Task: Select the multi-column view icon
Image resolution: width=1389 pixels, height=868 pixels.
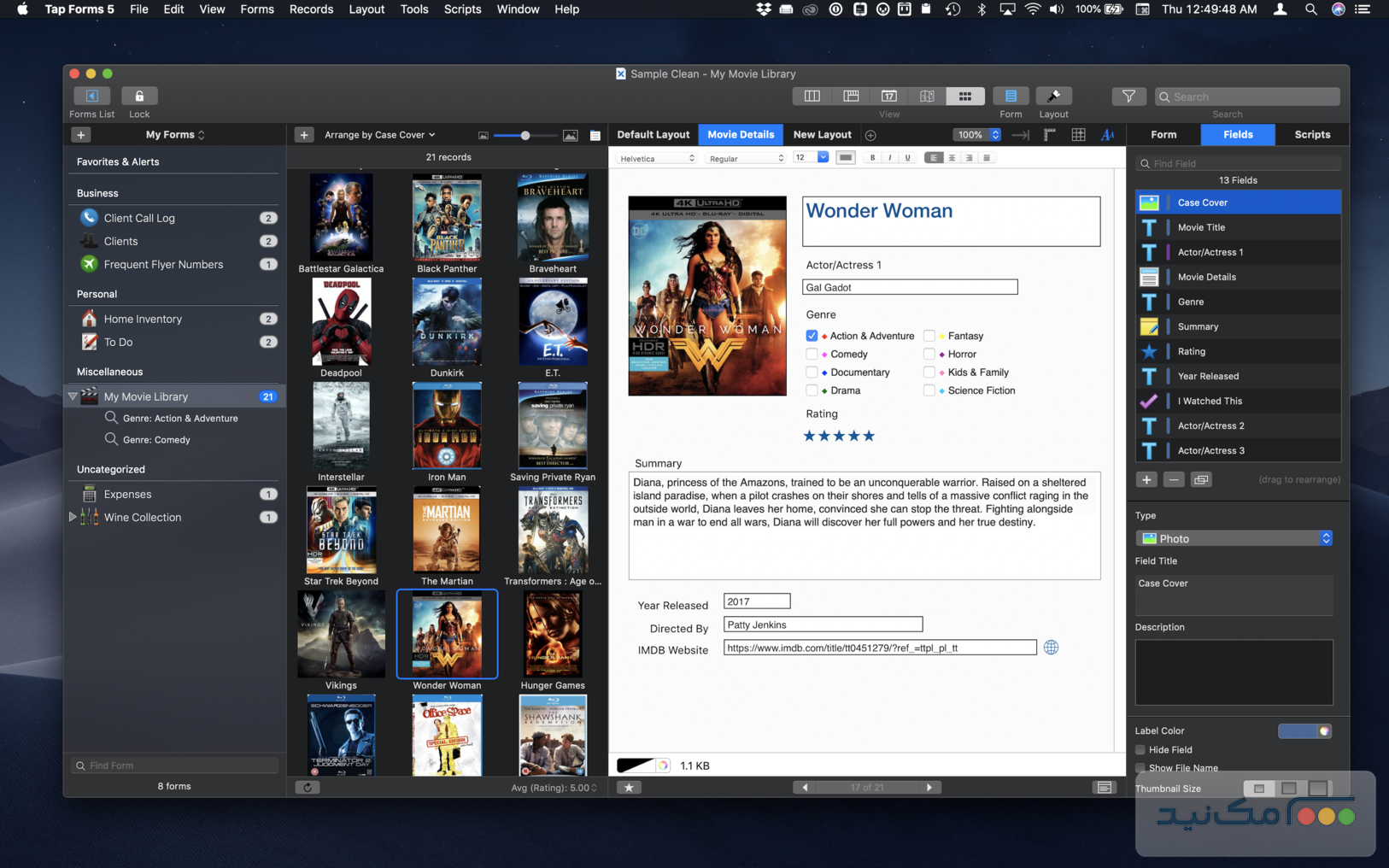Action: coord(812,96)
